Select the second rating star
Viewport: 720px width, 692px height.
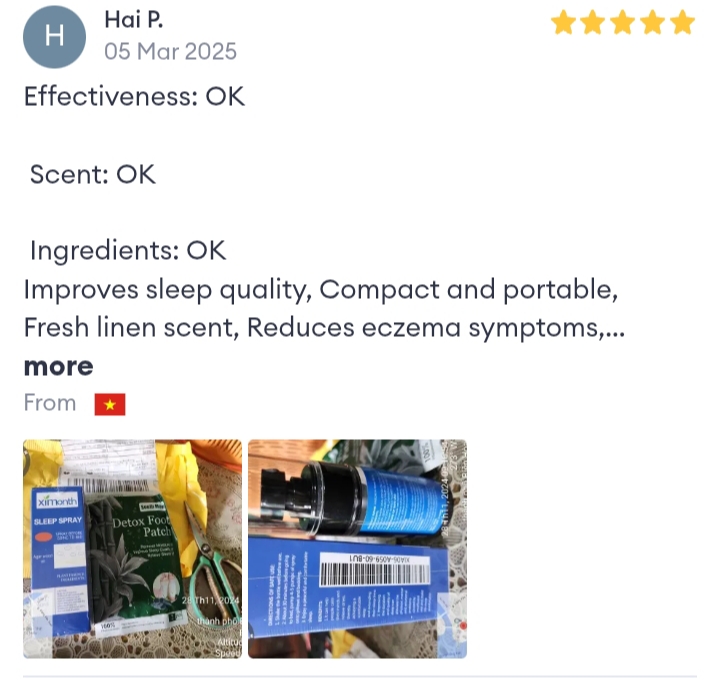pos(593,23)
